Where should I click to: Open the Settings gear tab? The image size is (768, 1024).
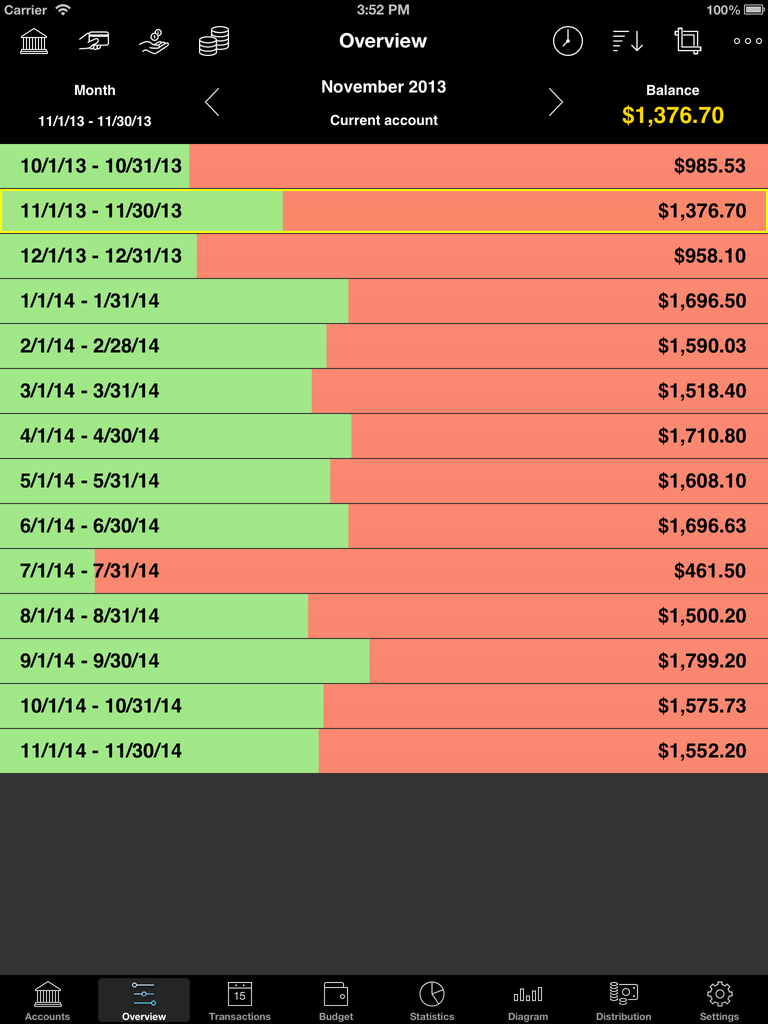[720, 1000]
